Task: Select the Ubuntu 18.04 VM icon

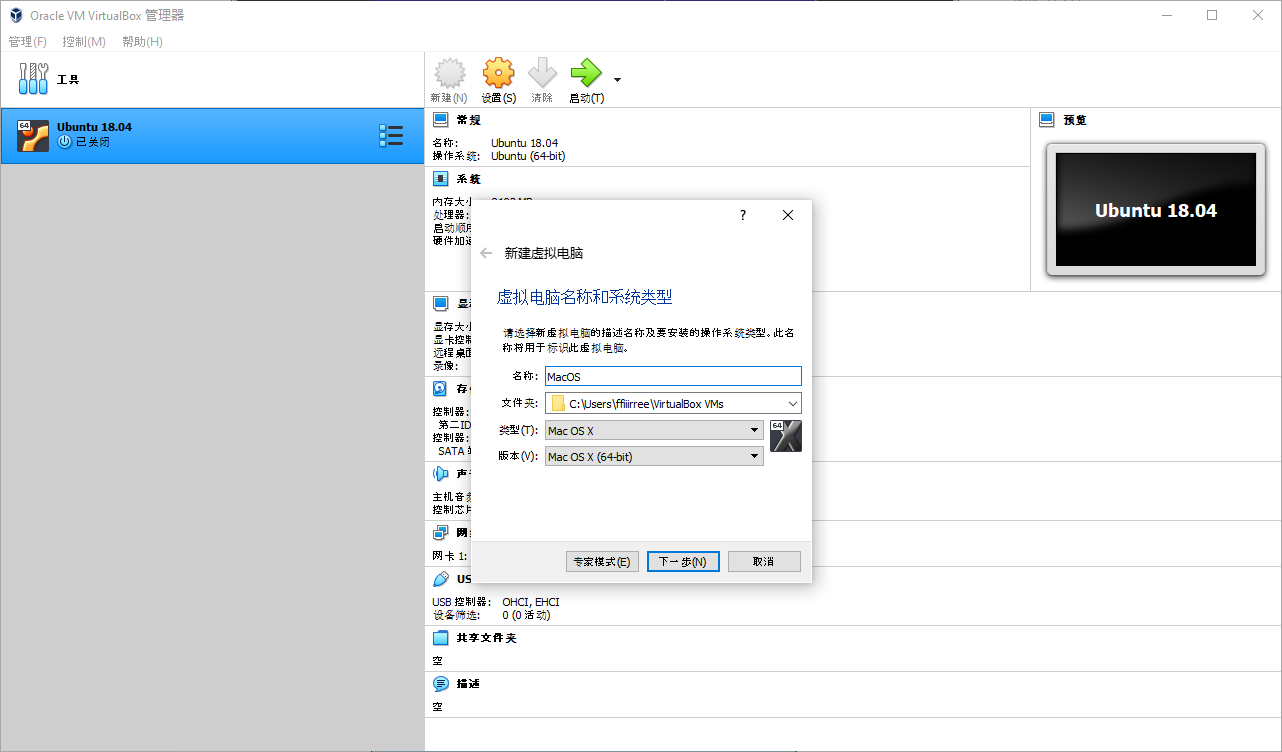Action: (33, 136)
